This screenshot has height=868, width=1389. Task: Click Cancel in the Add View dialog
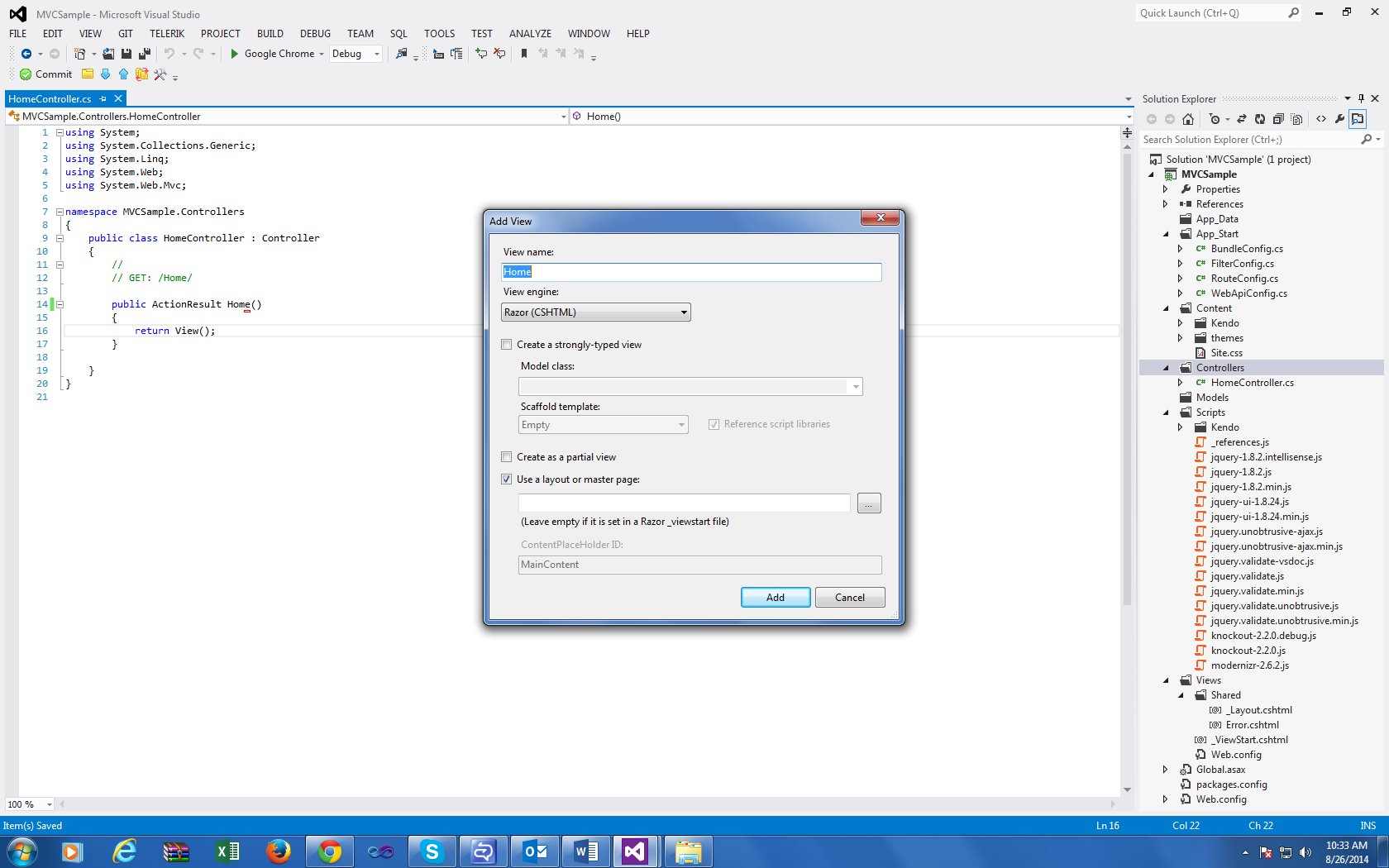tap(850, 598)
